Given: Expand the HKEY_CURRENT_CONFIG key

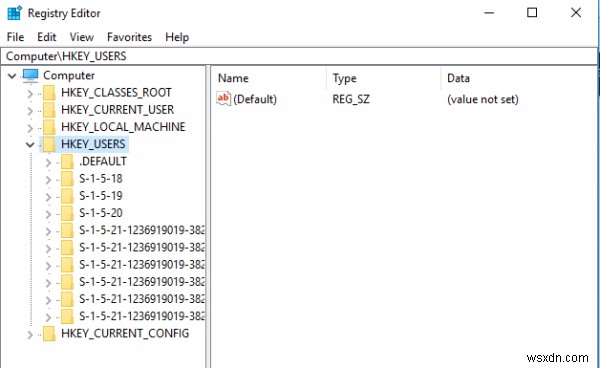Looking at the screenshot, I should point(30,335).
